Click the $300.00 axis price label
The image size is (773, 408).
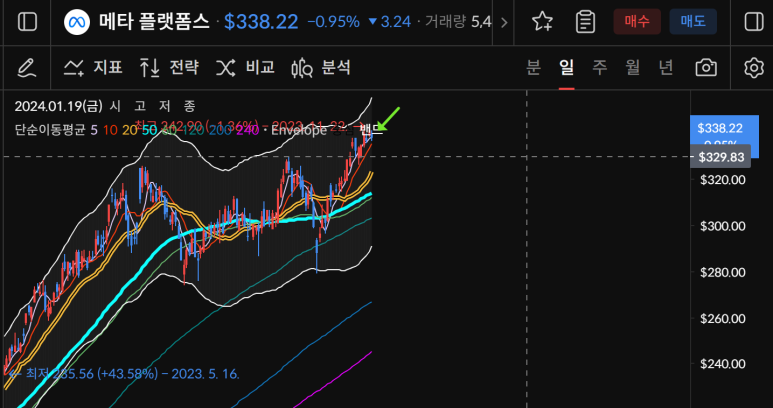click(x=723, y=226)
